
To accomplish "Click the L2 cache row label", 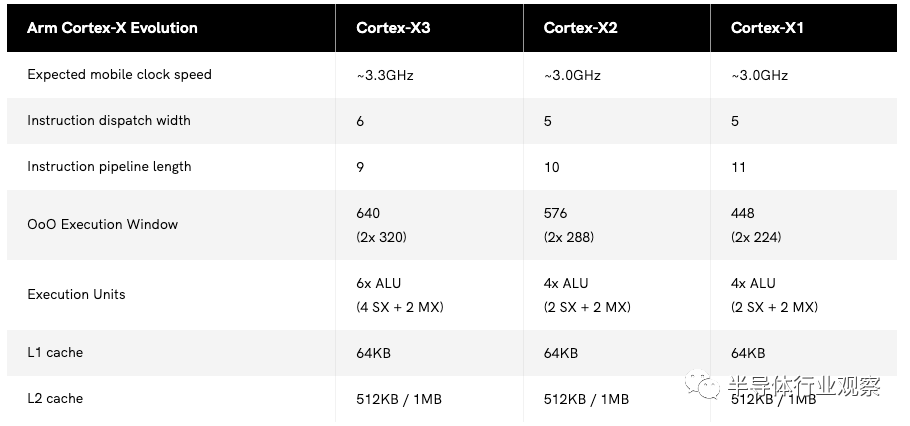I will (55, 398).
